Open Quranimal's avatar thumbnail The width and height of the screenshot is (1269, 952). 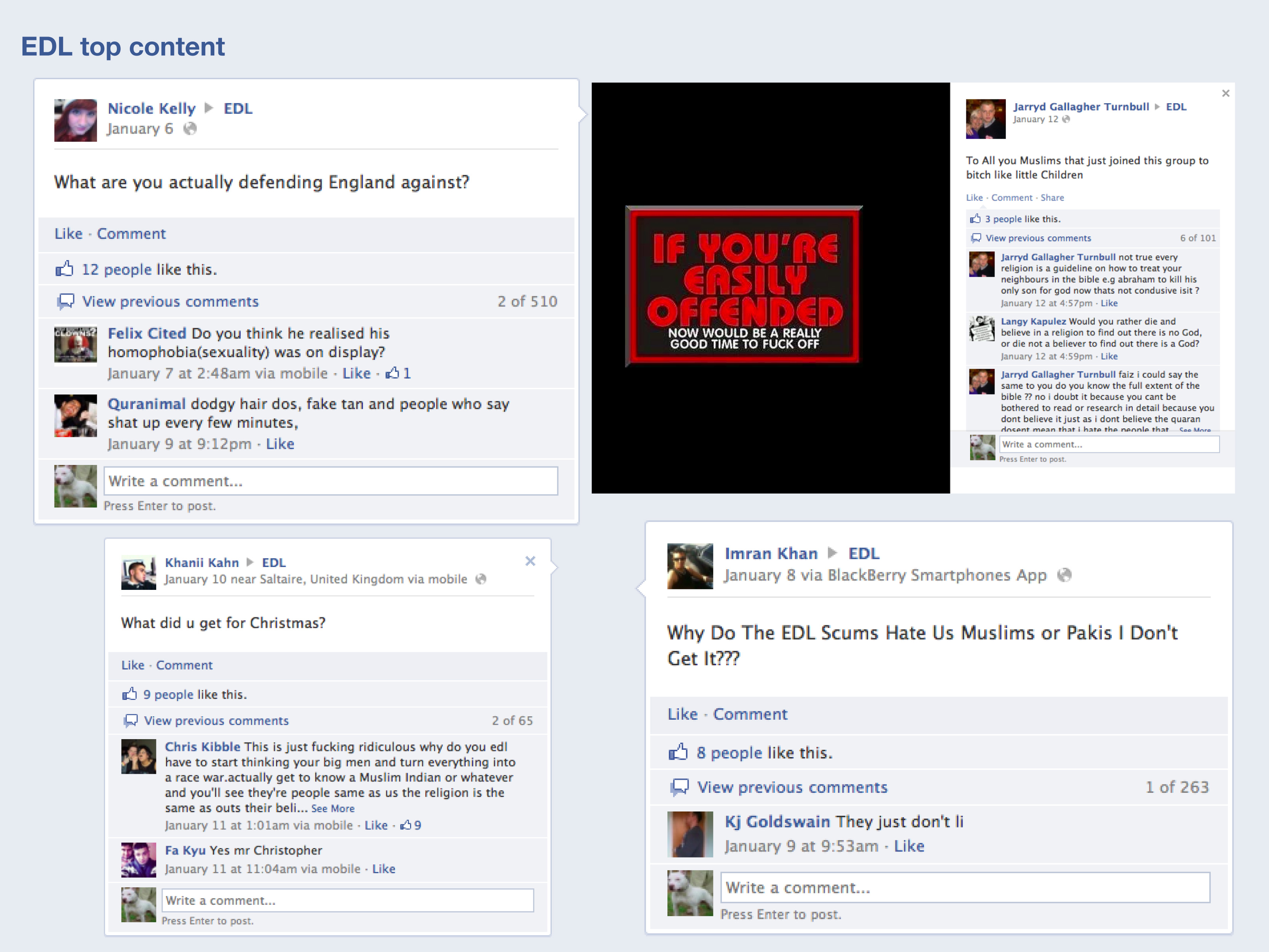(76, 415)
